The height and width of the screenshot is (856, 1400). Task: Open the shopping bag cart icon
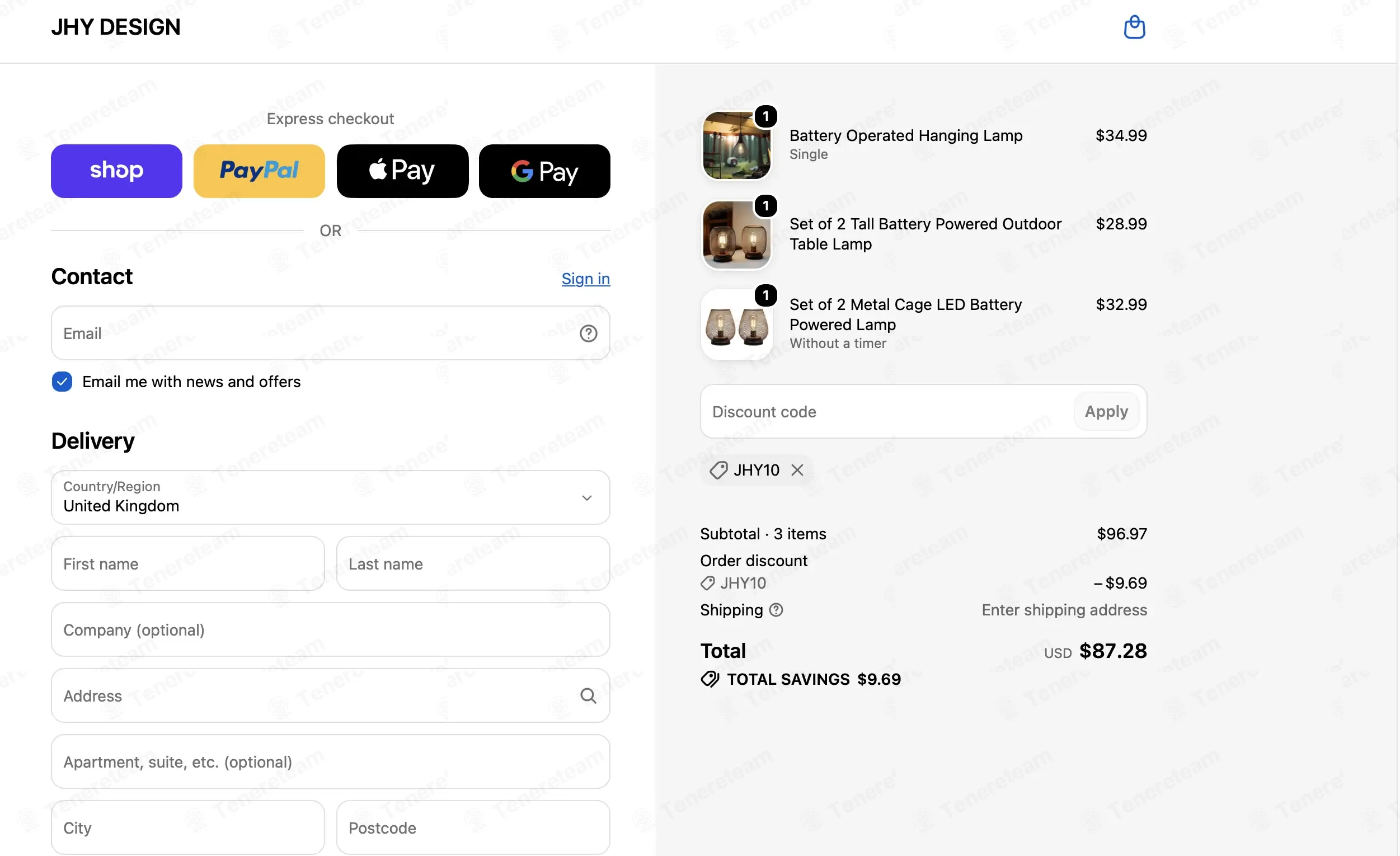pos(1134,27)
